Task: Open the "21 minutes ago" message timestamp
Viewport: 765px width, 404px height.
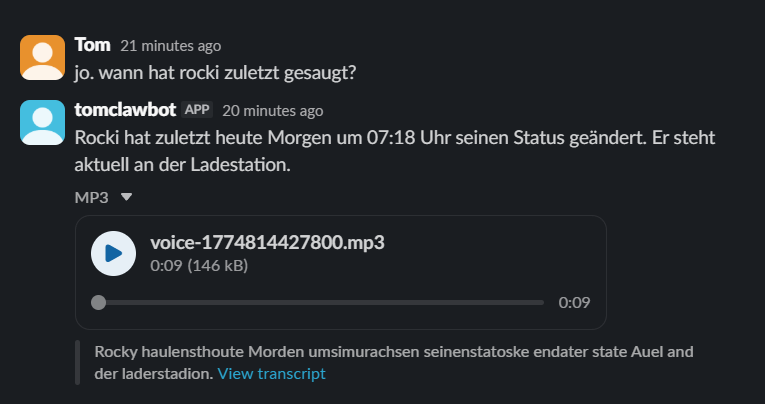Action: coord(170,46)
